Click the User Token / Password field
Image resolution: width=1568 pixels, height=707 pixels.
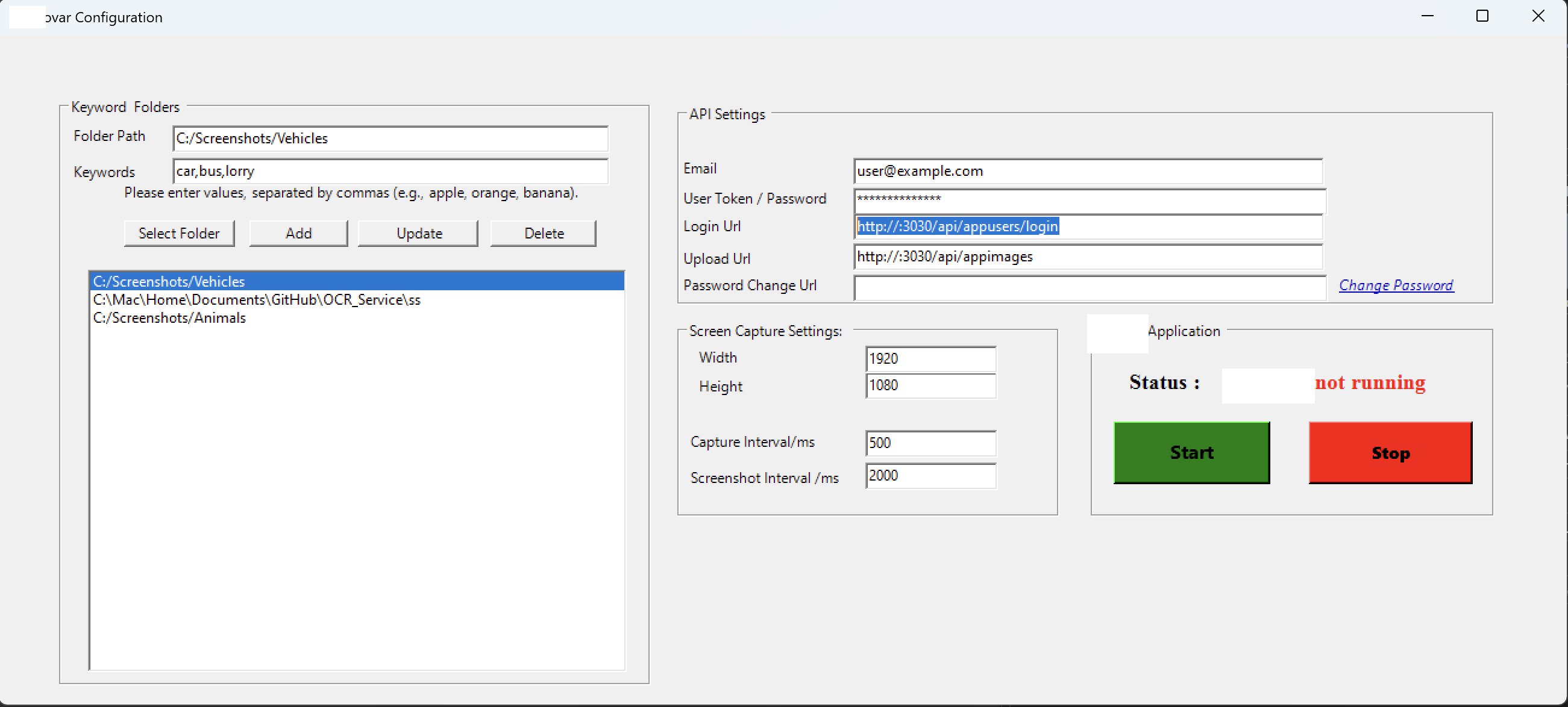pos(1090,201)
